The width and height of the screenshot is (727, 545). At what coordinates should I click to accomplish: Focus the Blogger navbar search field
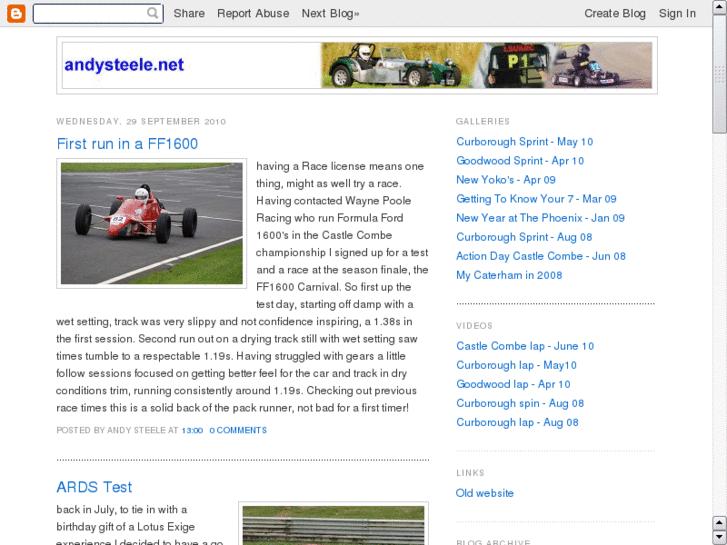pos(98,13)
